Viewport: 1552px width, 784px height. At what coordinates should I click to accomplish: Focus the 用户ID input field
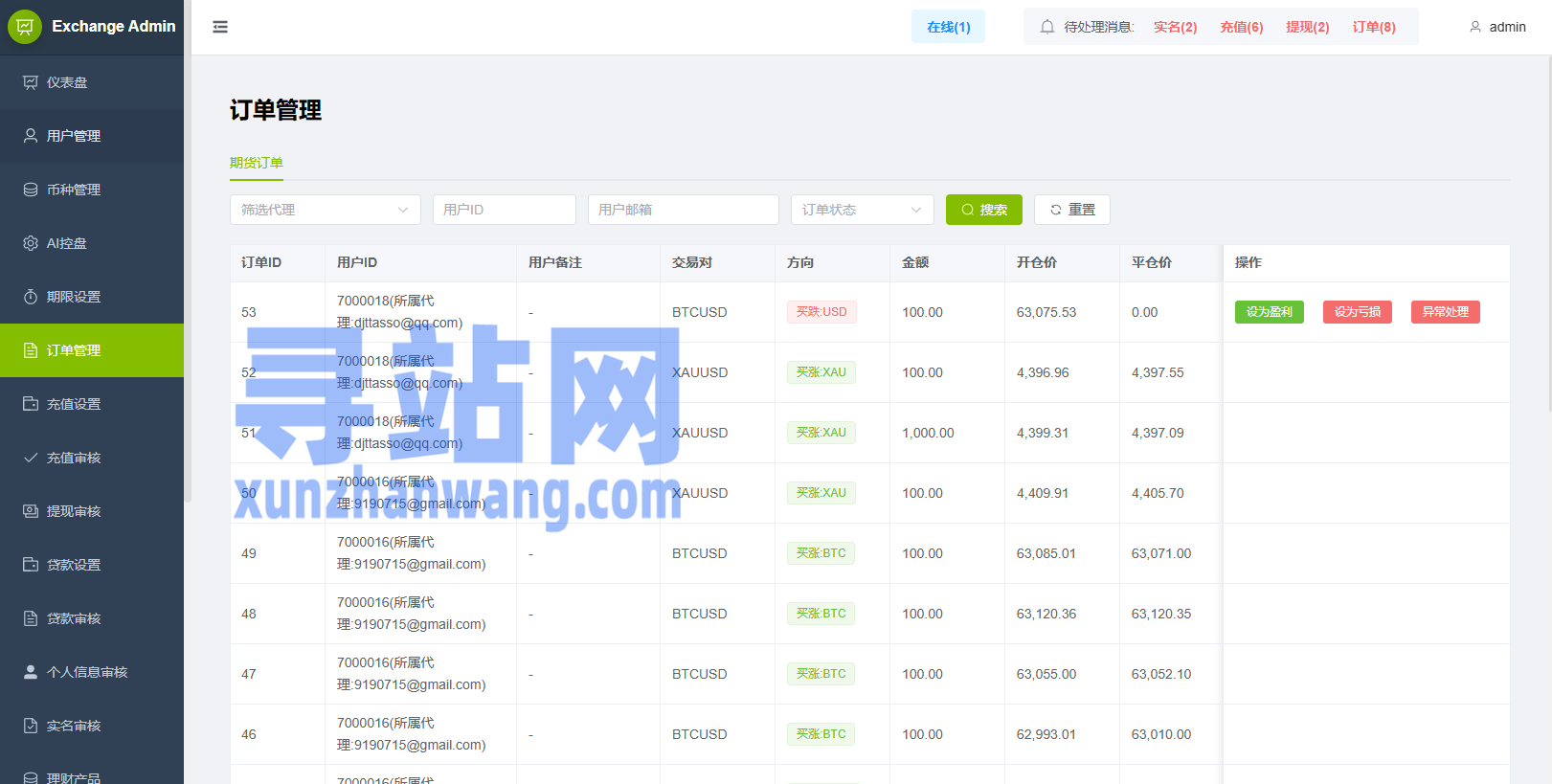pos(505,210)
